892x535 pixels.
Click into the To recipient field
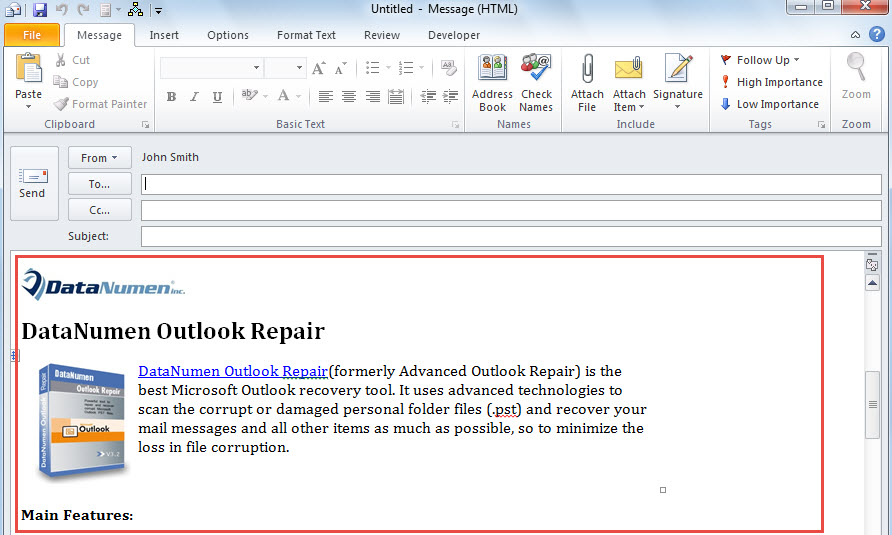(511, 184)
